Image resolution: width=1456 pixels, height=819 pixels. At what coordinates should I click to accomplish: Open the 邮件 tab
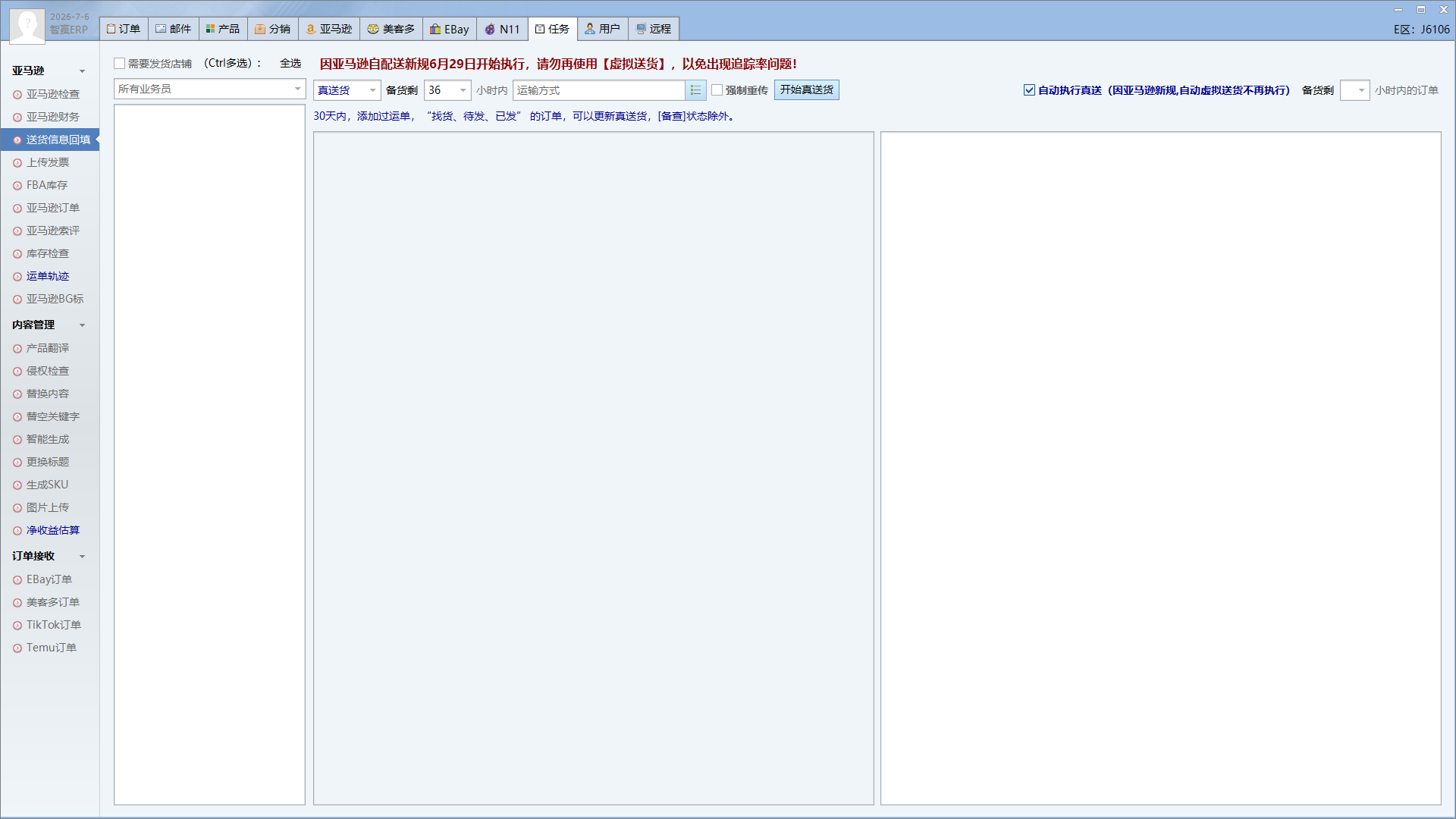coord(174,29)
